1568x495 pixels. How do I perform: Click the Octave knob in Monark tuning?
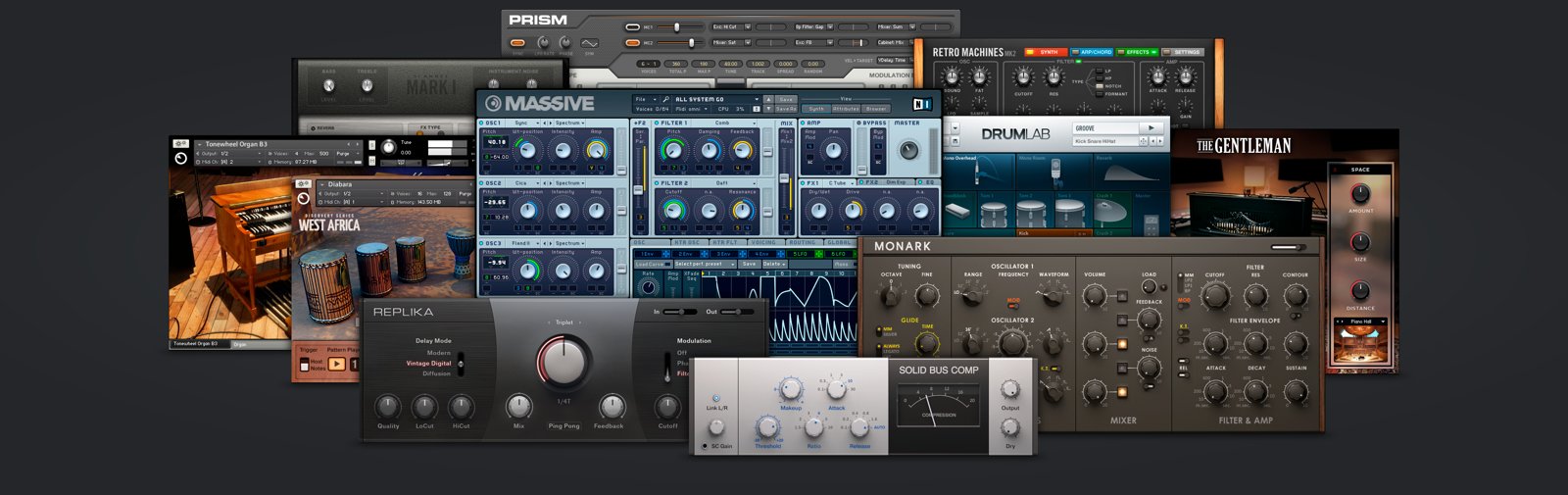click(891, 295)
